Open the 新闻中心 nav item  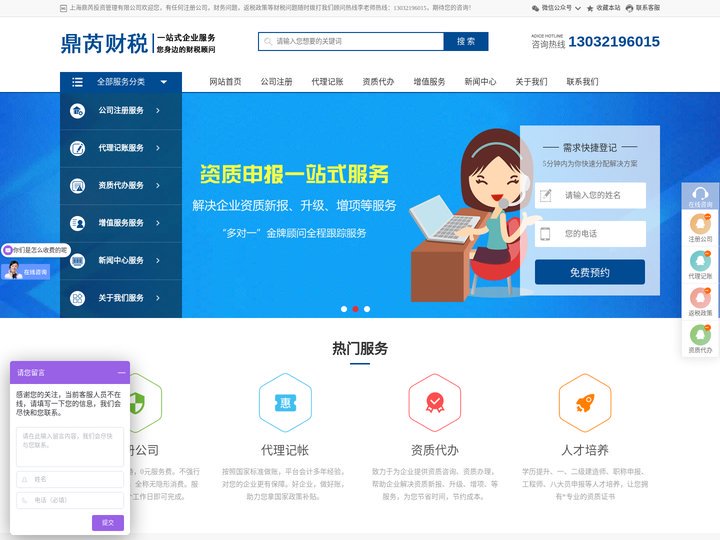(x=480, y=82)
